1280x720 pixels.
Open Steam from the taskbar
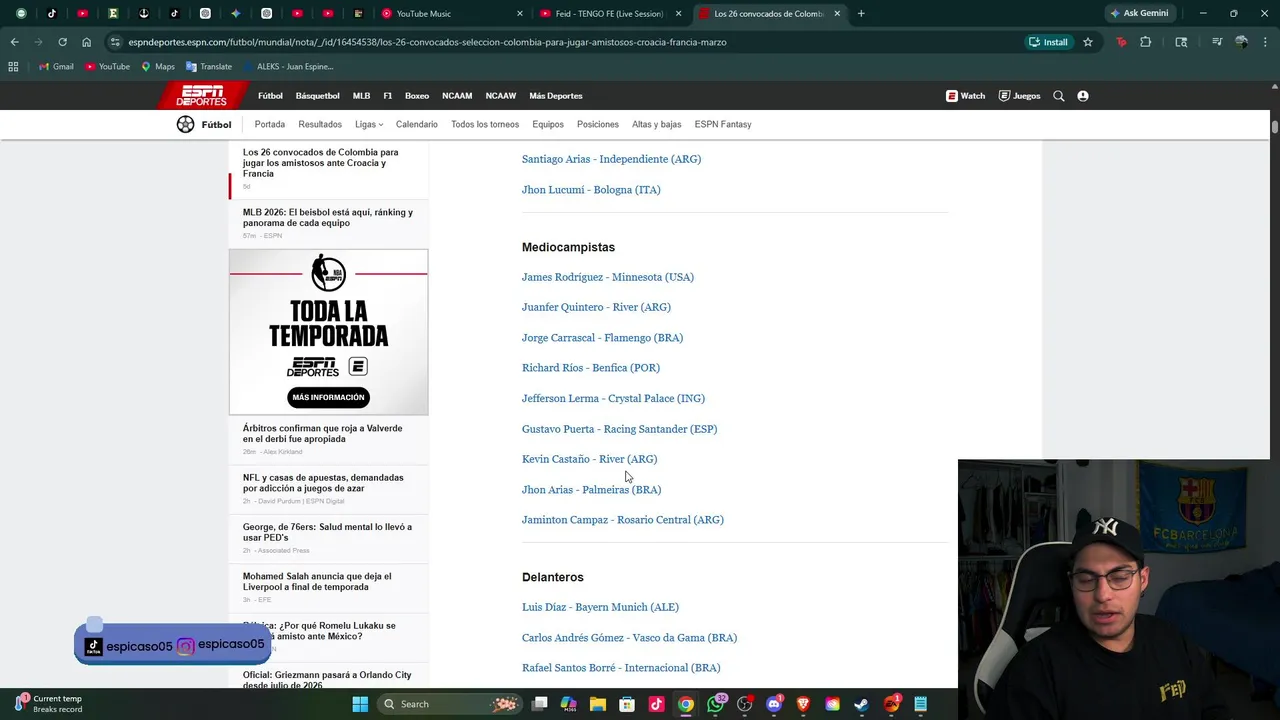coord(861,704)
